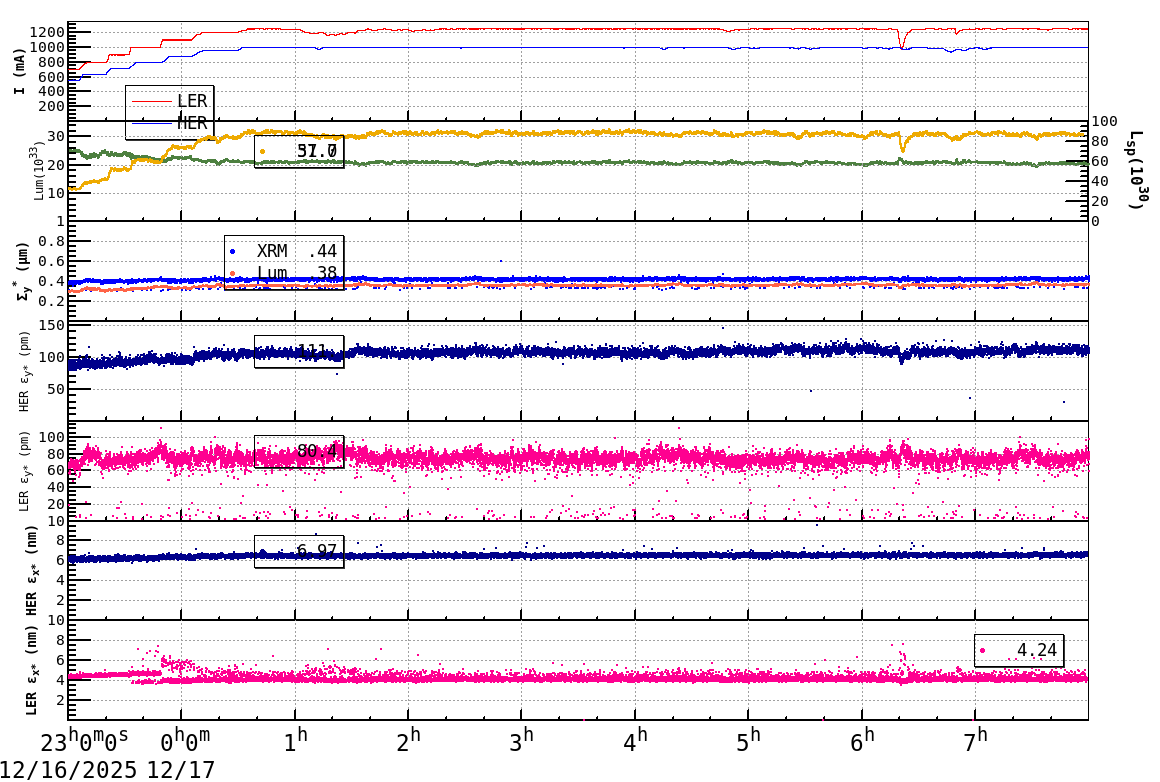The image size is (1160, 782).
Task: Click the Lum(10^33) left axis label
Action: coord(38,169)
